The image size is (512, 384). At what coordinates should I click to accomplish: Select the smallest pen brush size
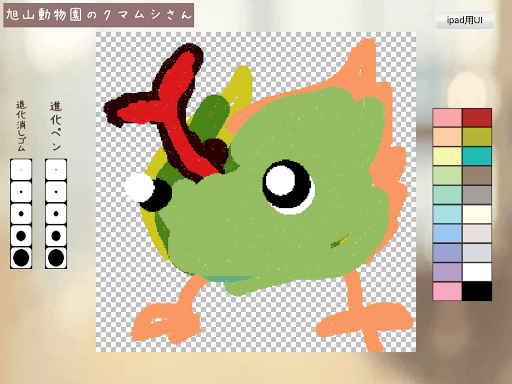click(x=56, y=170)
